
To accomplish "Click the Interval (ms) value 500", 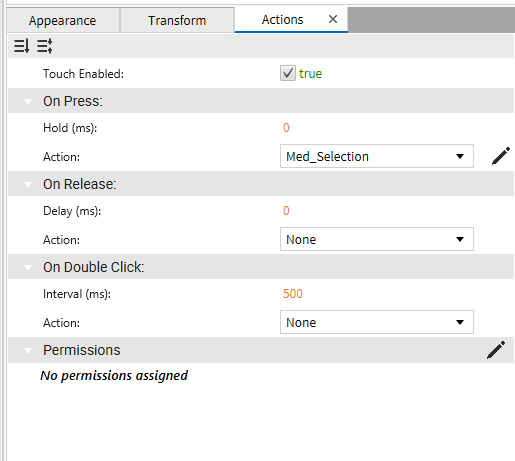I will point(293,294).
